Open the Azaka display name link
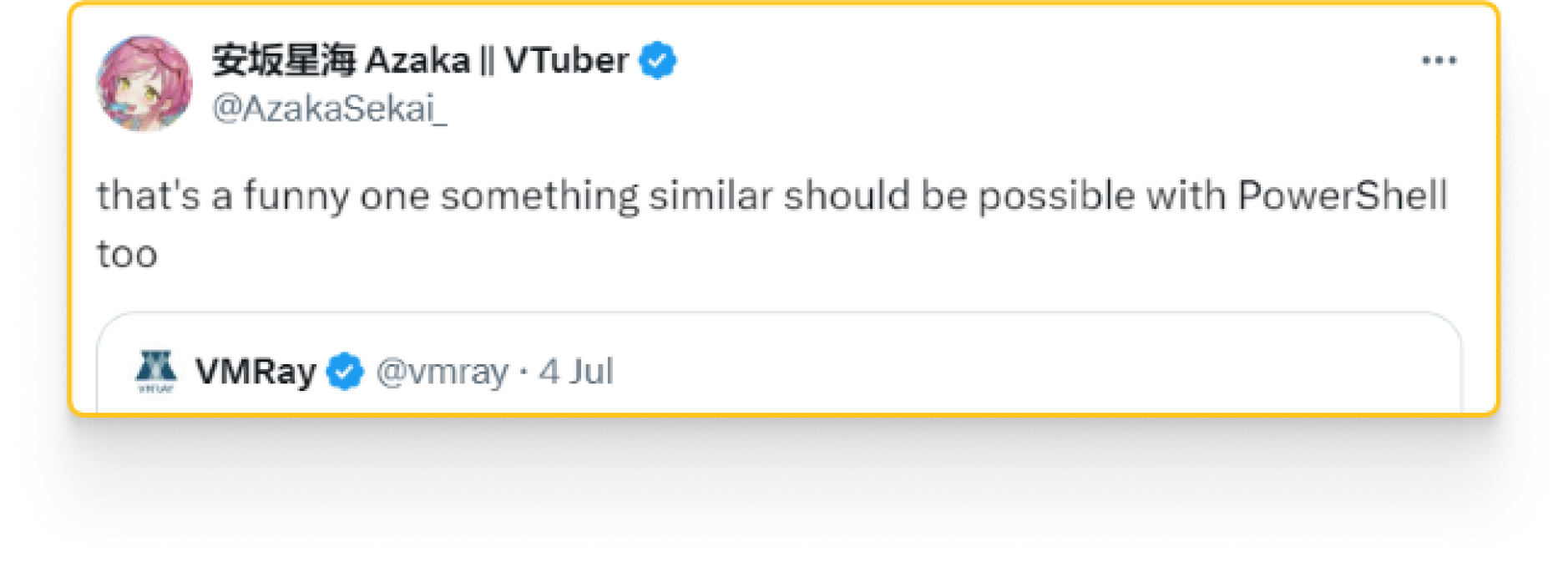 (x=420, y=60)
